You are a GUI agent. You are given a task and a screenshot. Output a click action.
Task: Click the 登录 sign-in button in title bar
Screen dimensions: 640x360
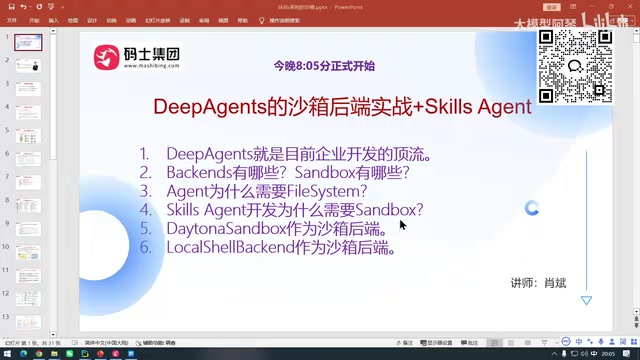pos(552,7)
